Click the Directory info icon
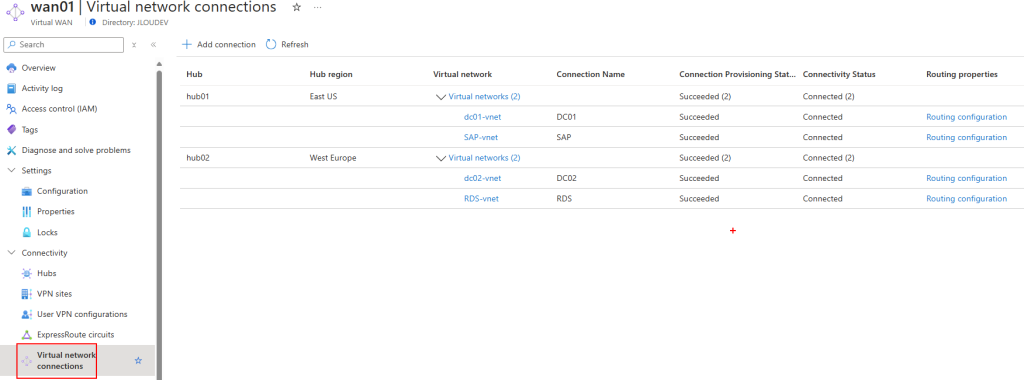The height and width of the screenshot is (380, 1024). [x=93, y=22]
